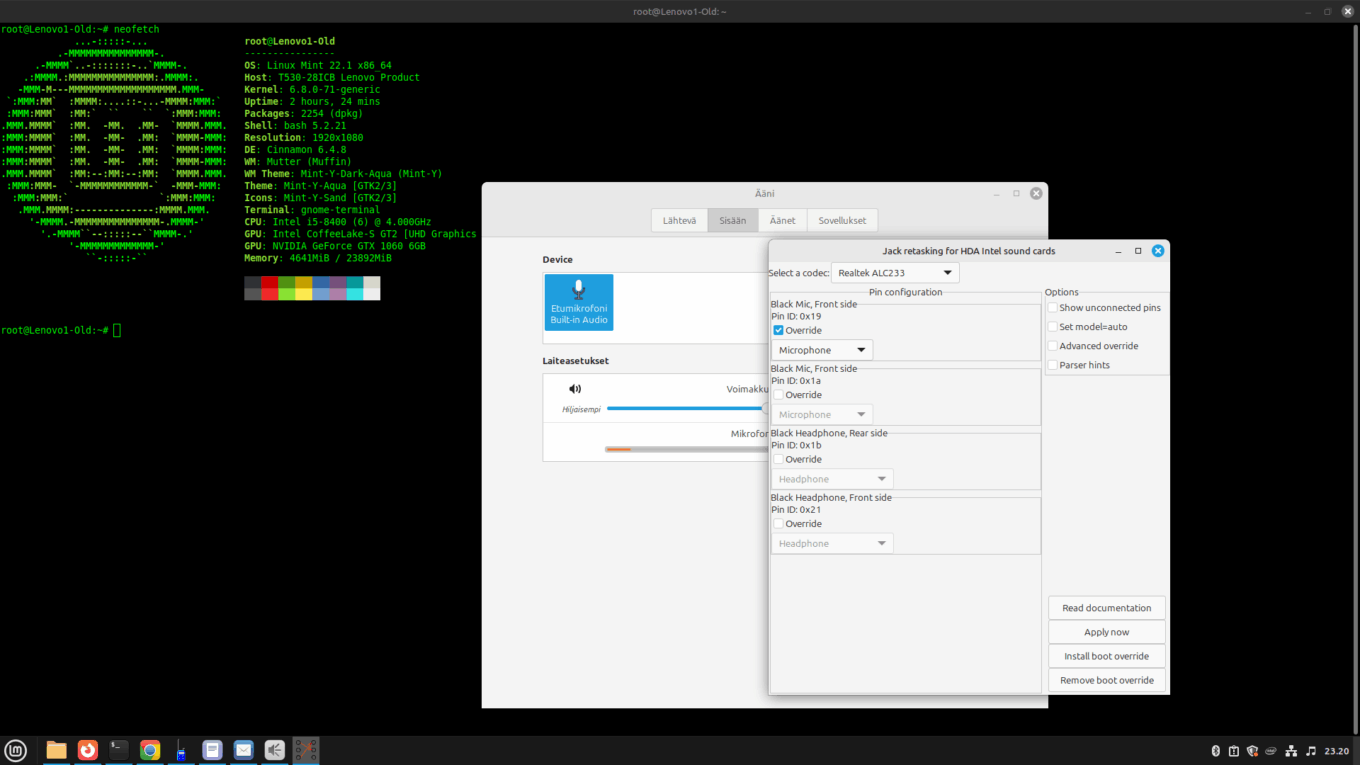This screenshot has width=1360, height=765.
Task: Click the Intel graphics tray icon
Action: [1271, 751]
